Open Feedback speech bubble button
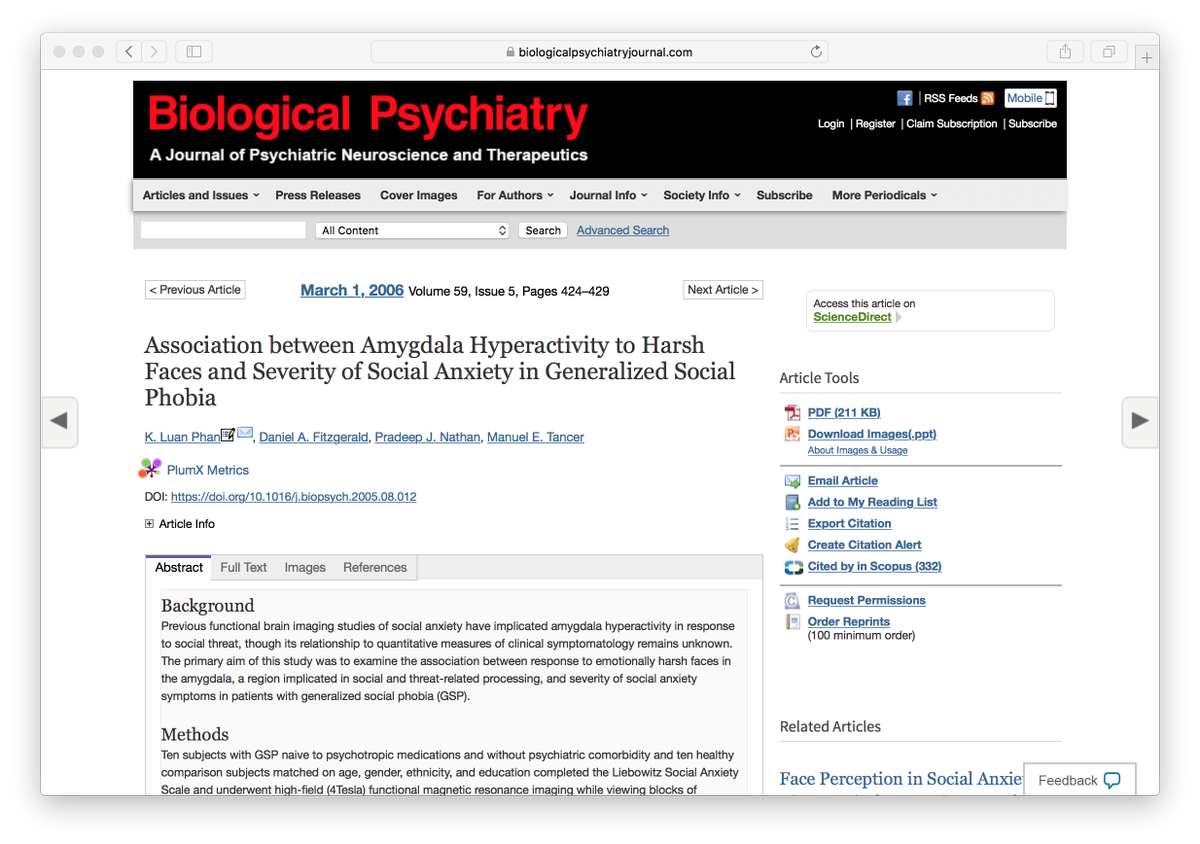Image resolution: width=1200 pixels, height=844 pixels. [1079, 780]
